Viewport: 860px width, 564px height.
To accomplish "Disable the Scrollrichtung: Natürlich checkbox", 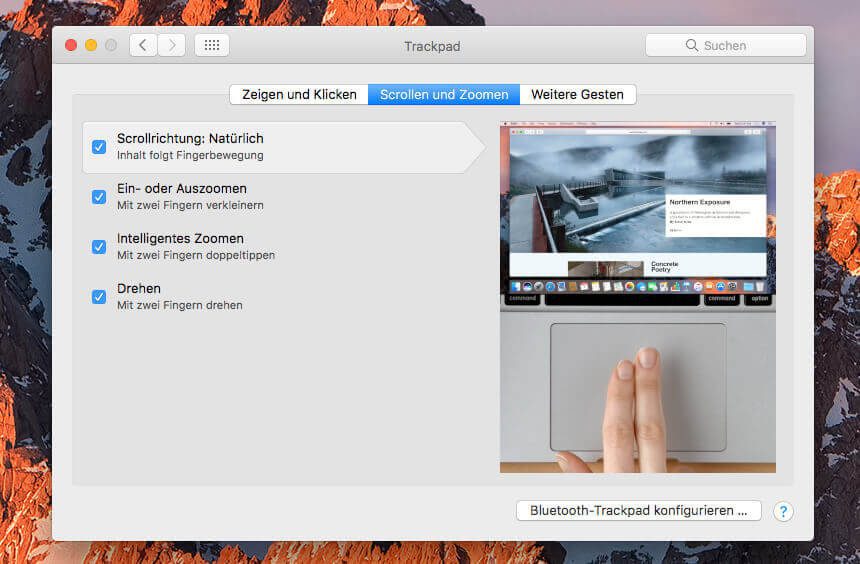I will click(99, 147).
